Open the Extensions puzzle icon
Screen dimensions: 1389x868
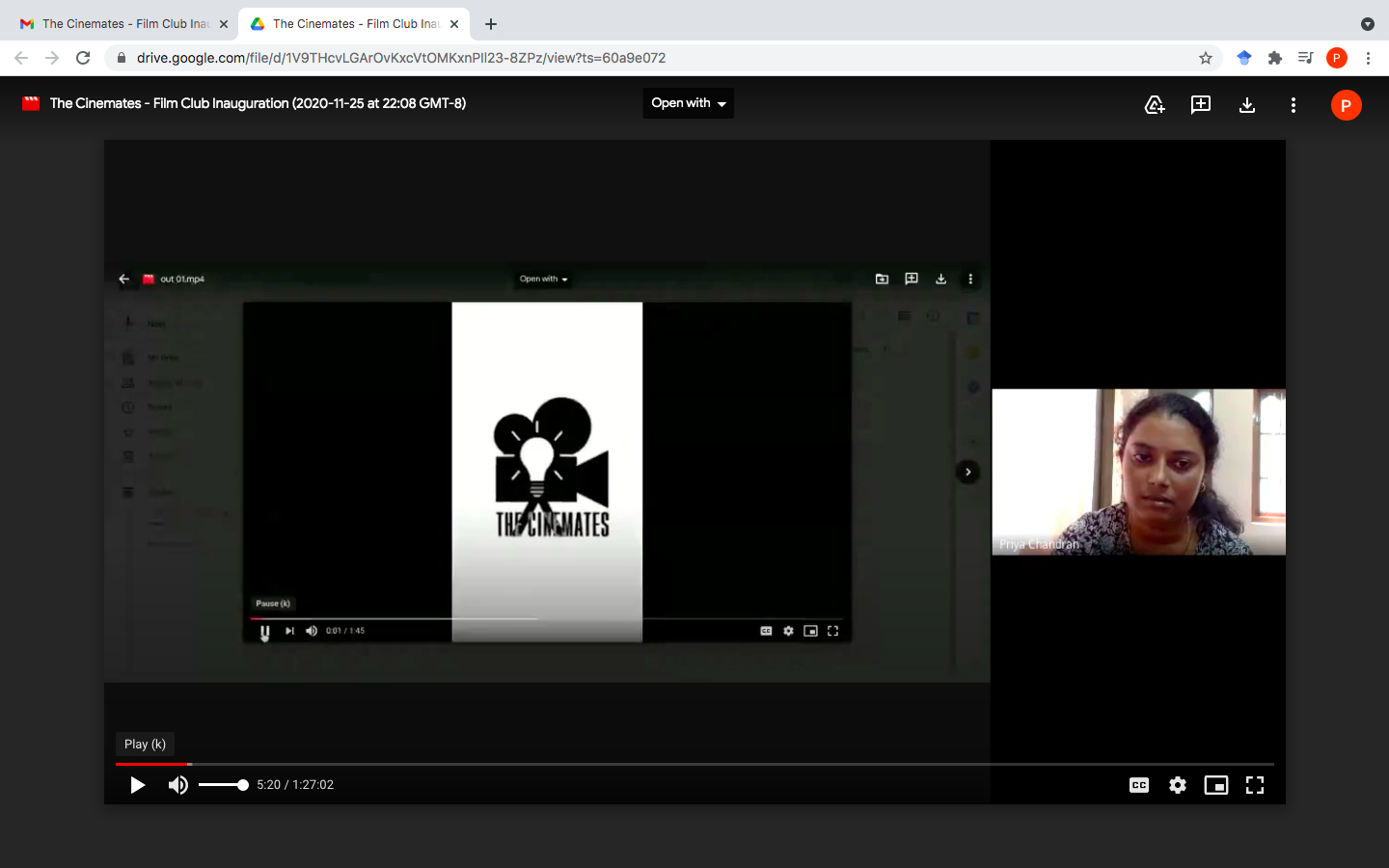click(1275, 58)
